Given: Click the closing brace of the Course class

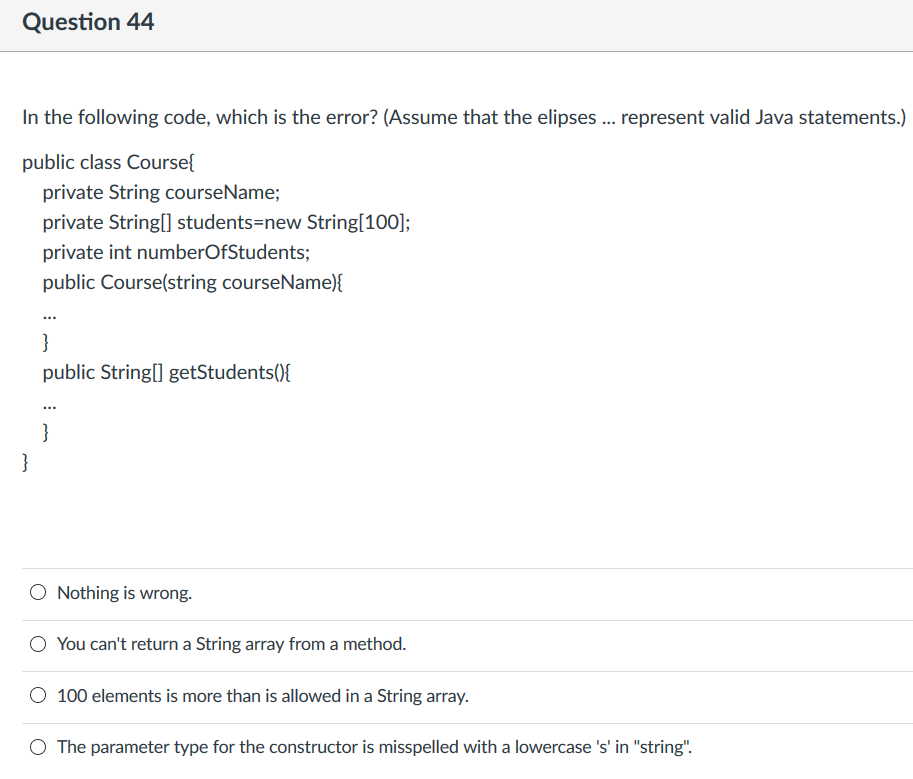Looking at the screenshot, I should (x=24, y=462).
